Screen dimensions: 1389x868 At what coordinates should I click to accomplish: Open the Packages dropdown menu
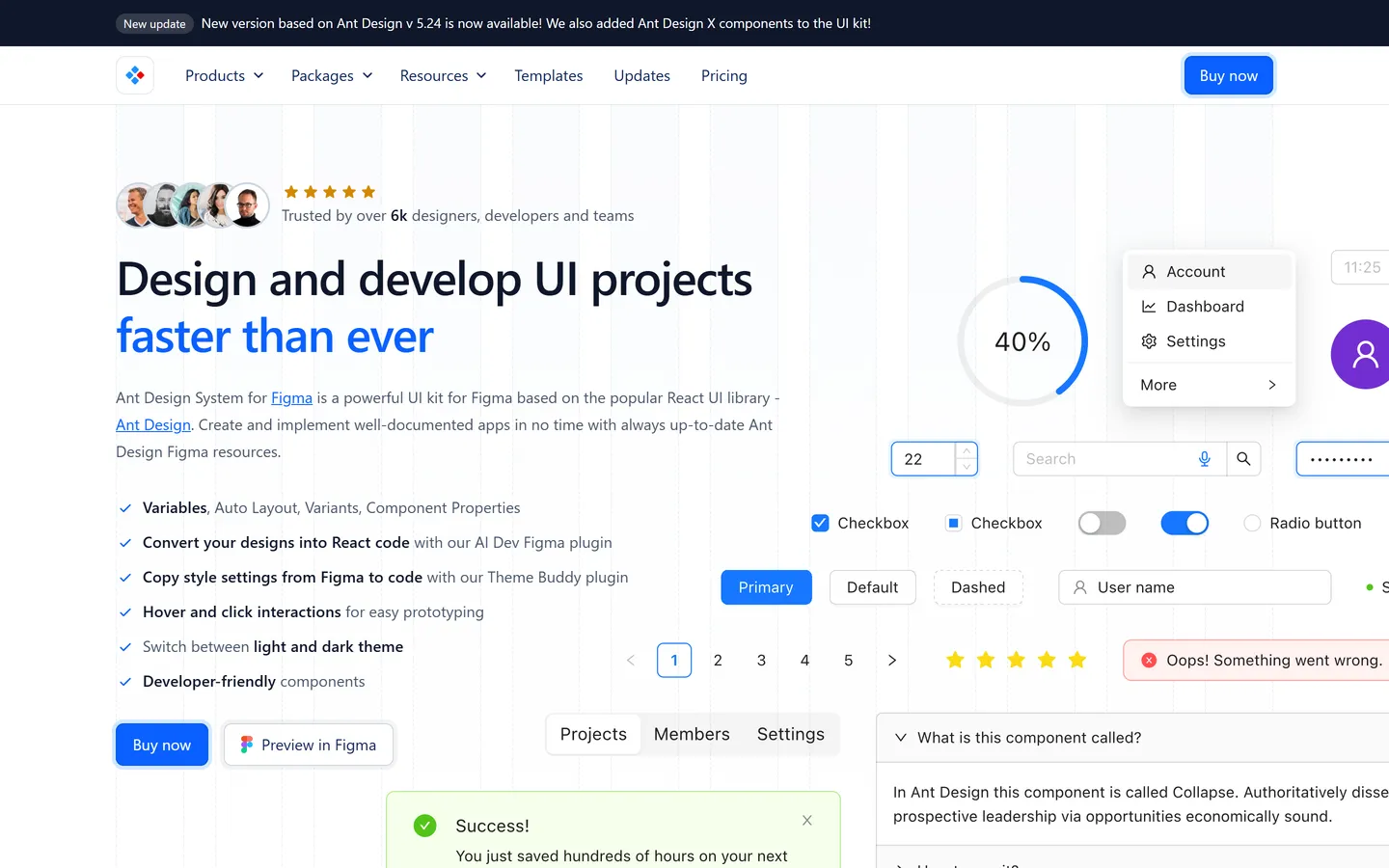pyautogui.click(x=332, y=75)
